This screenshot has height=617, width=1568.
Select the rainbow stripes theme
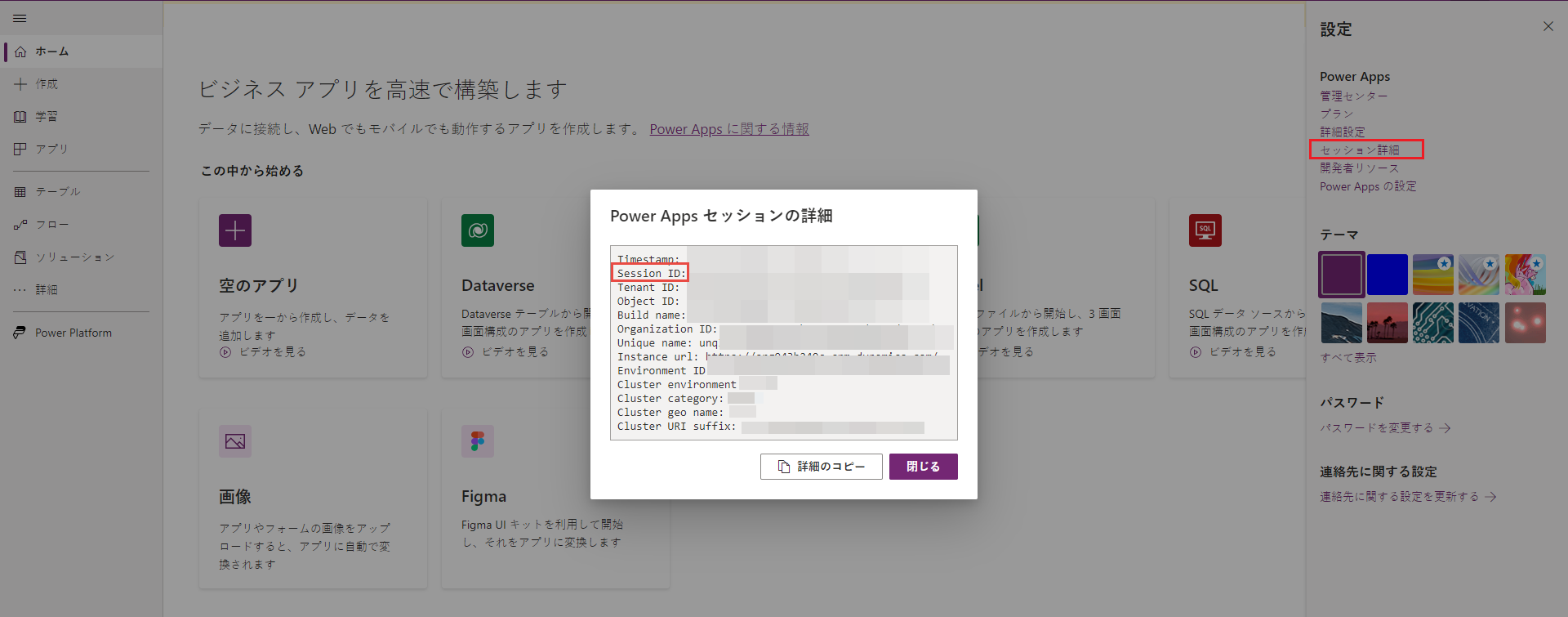click(x=1433, y=275)
